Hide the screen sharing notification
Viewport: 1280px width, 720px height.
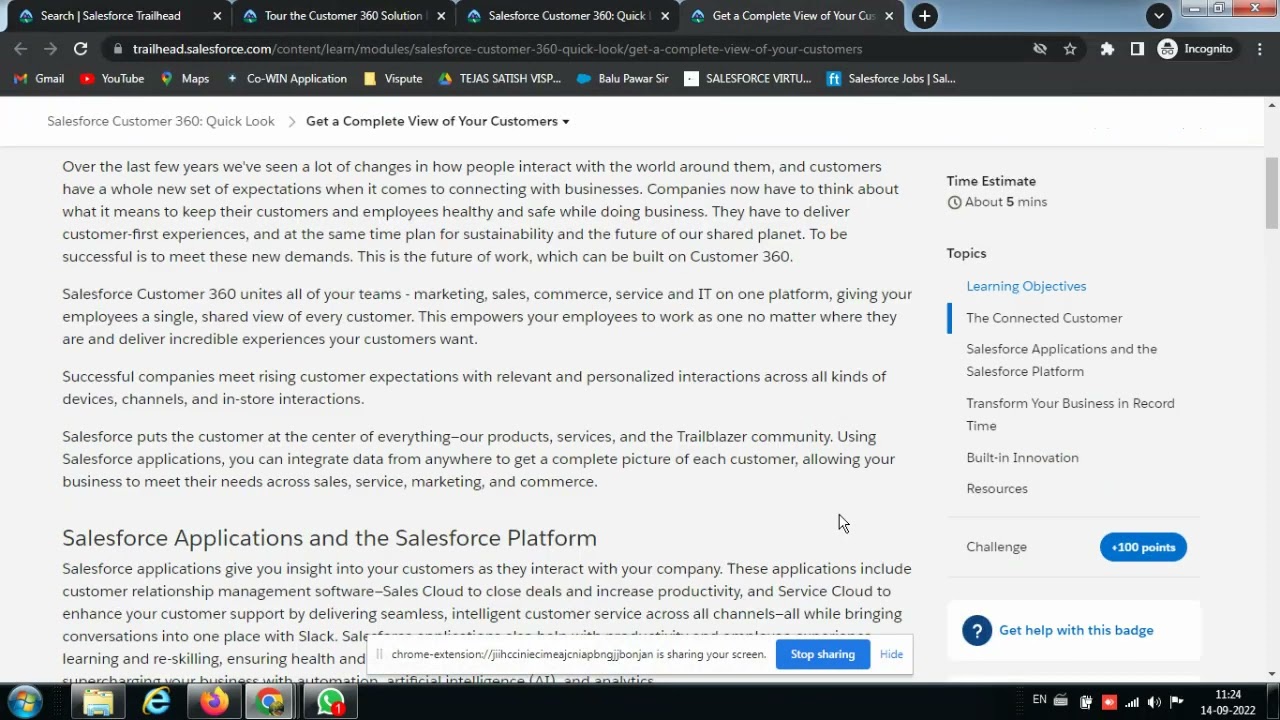click(891, 654)
